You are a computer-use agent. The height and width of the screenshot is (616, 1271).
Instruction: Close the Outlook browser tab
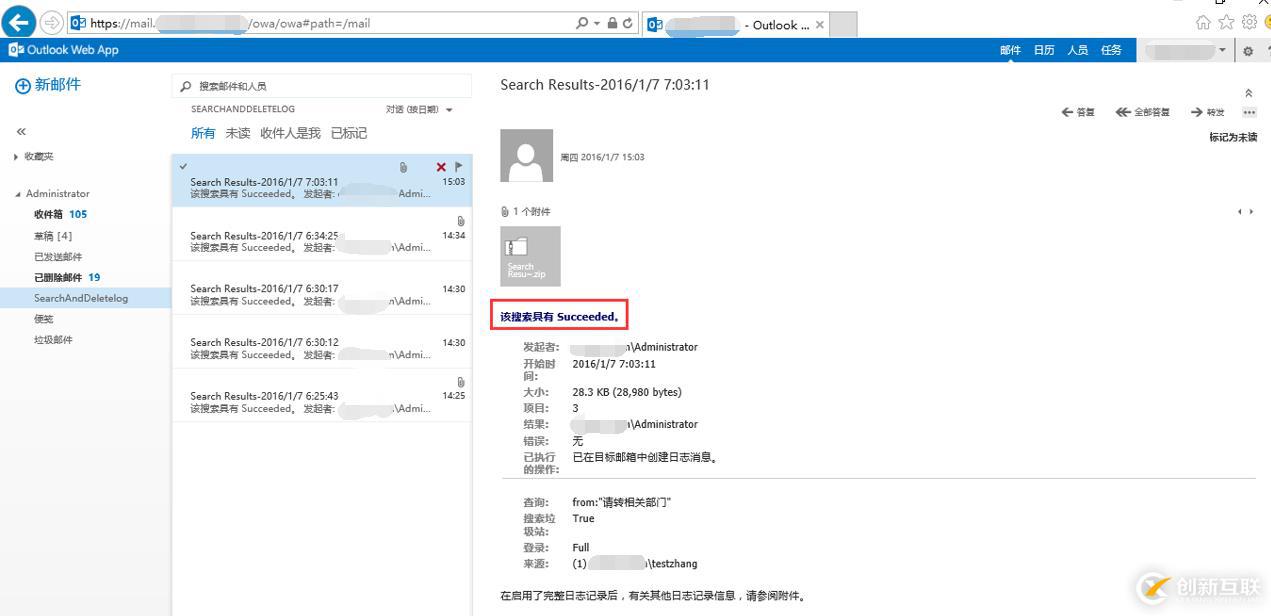tap(820, 25)
